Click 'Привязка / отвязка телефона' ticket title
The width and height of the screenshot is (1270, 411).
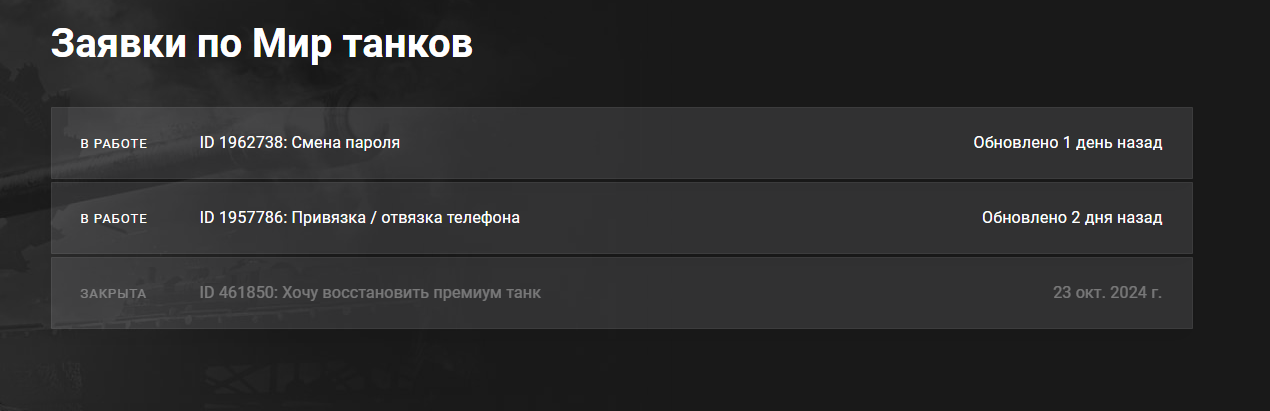point(406,218)
